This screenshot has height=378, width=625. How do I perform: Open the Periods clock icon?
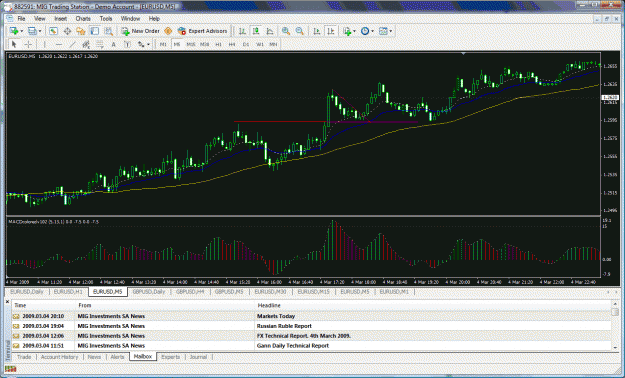tap(365, 31)
